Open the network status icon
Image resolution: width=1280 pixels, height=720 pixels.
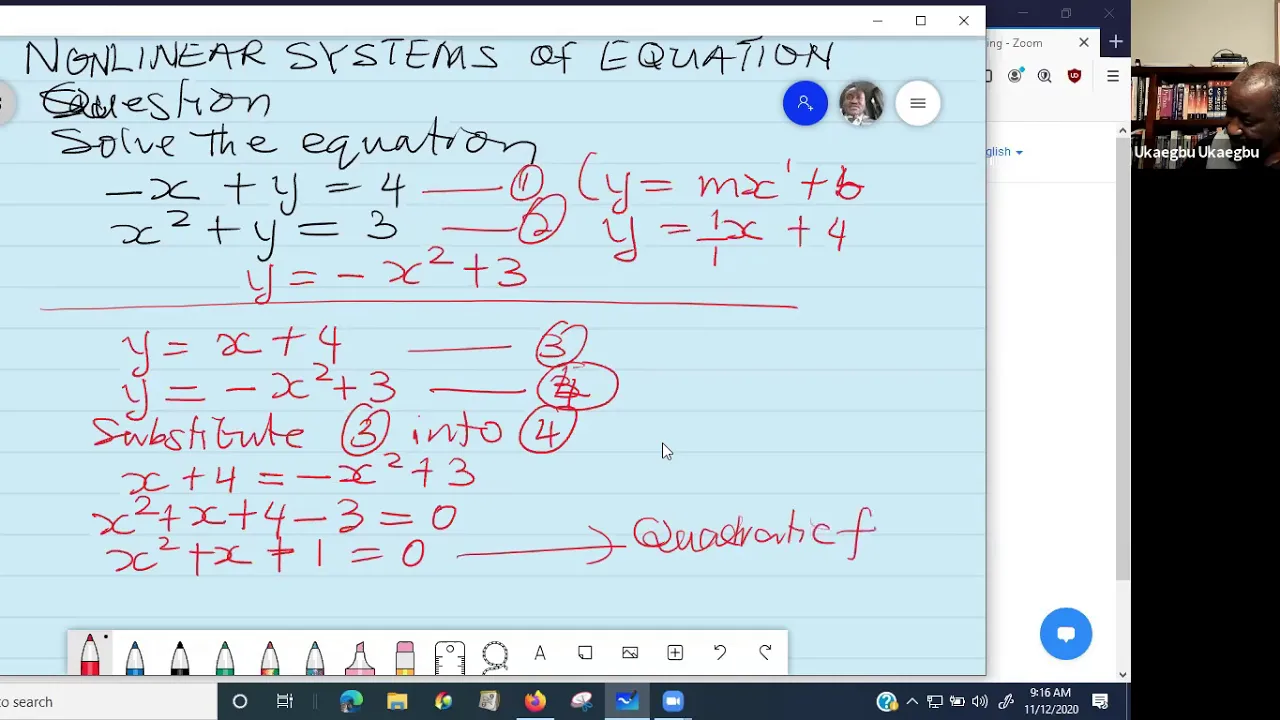click(935, 702)
